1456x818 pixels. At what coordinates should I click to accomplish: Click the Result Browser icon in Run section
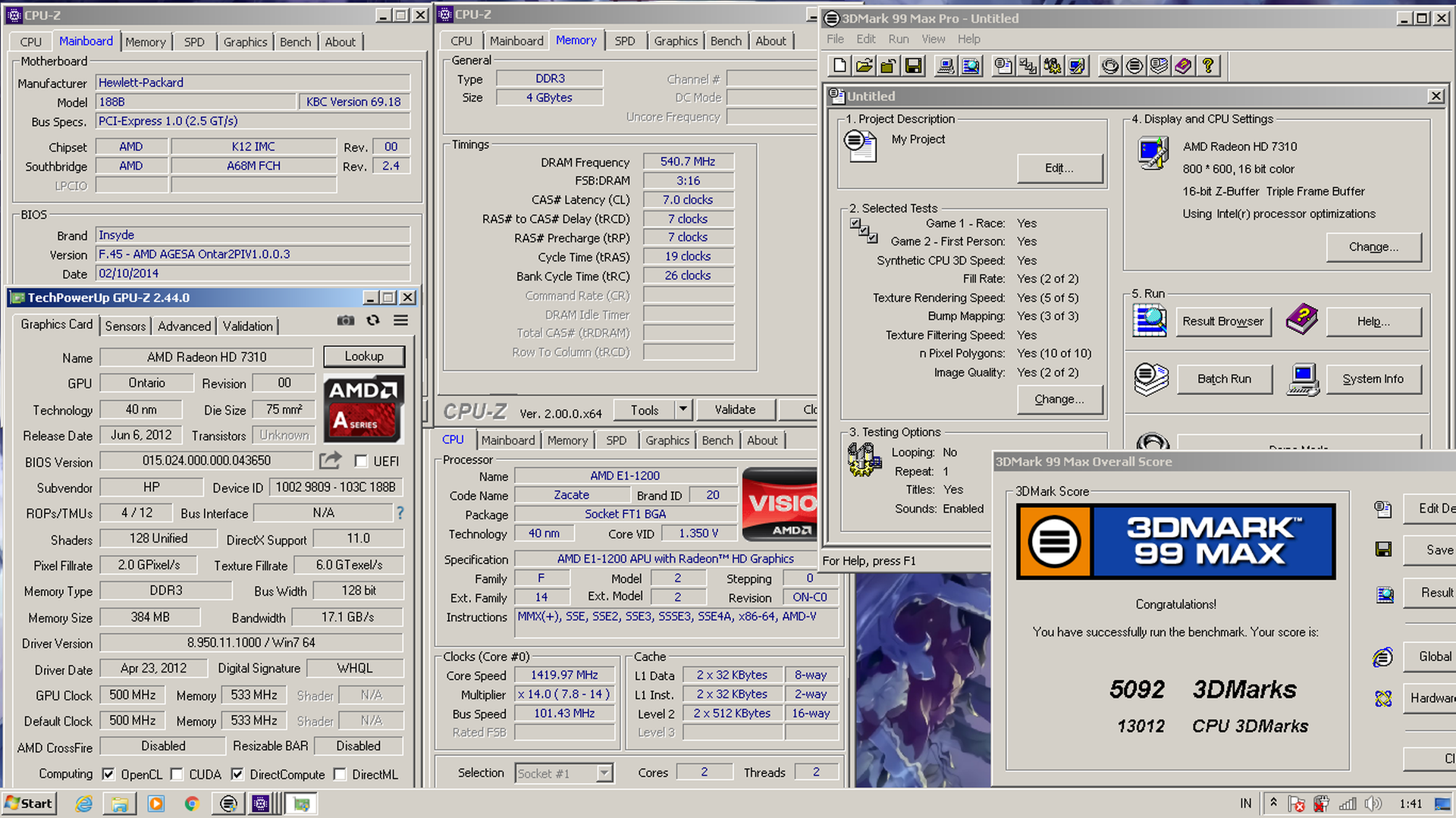1150,321
